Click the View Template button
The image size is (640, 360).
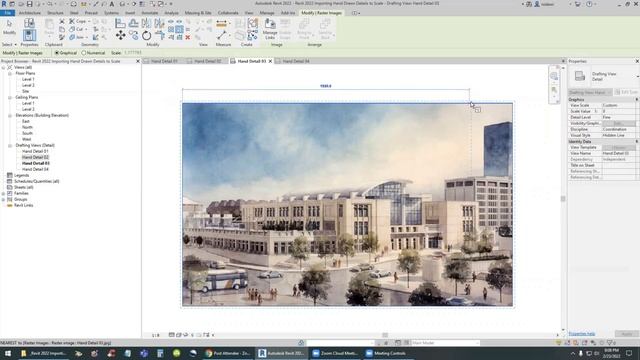click(619, 147)
